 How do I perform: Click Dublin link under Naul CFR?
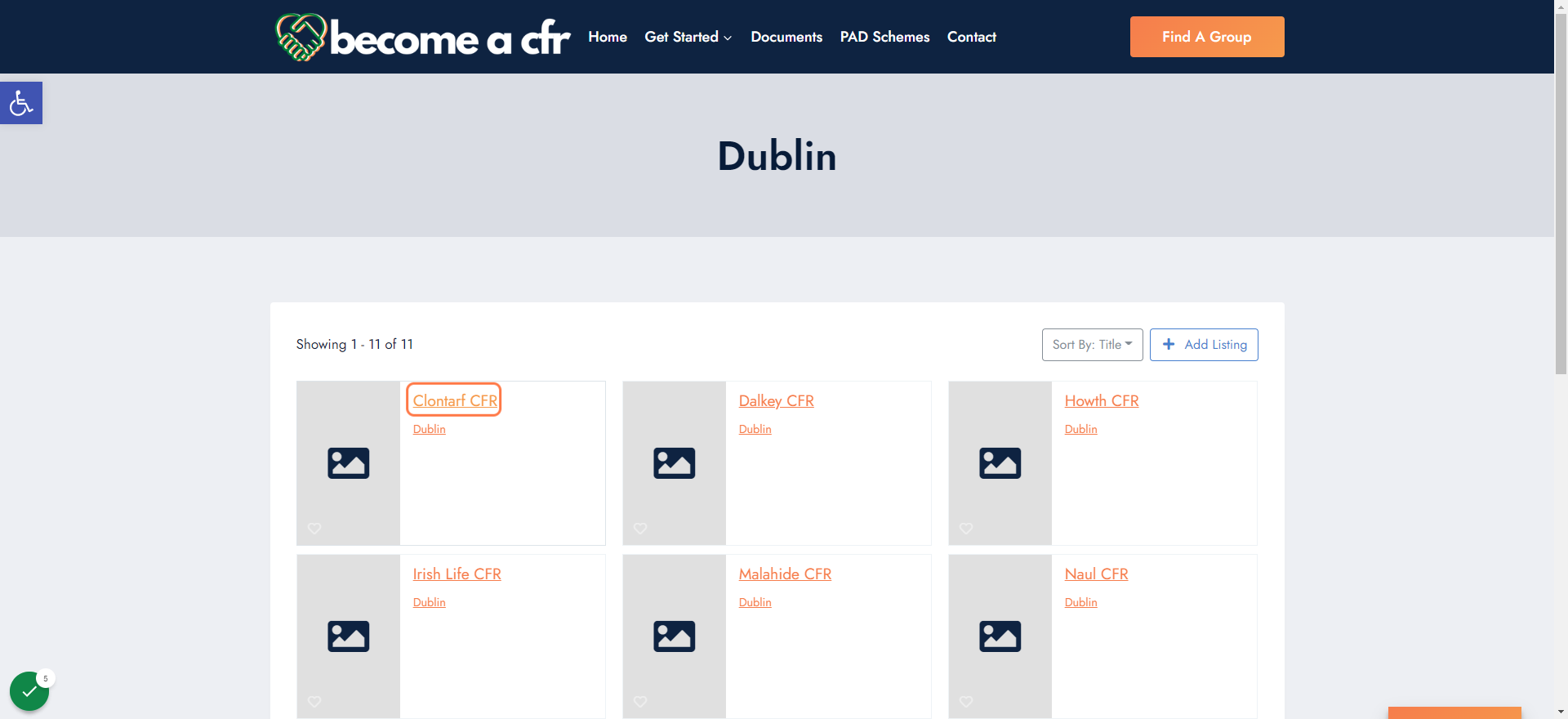[1081, 602]
